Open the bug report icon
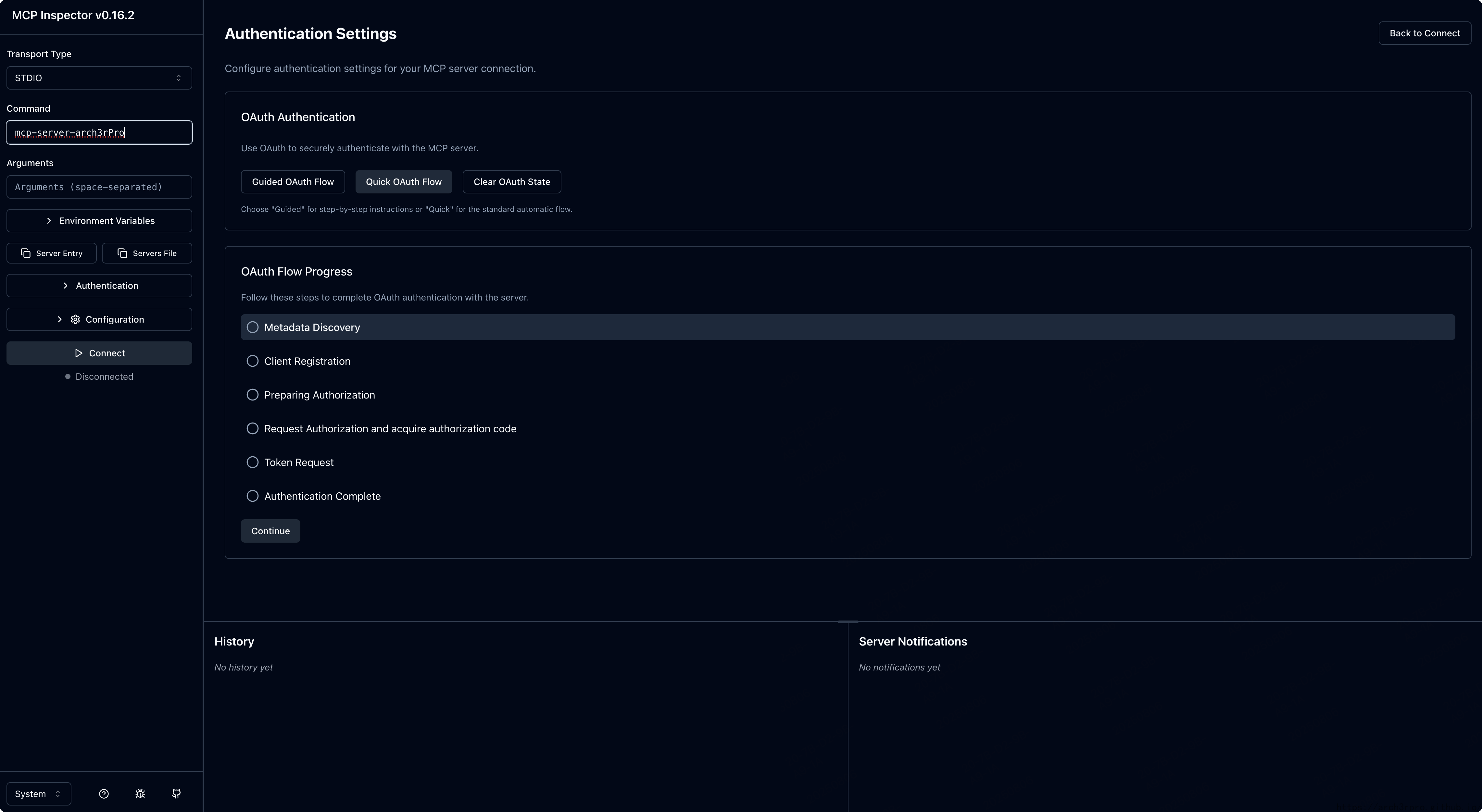 [x=140, y=794]
